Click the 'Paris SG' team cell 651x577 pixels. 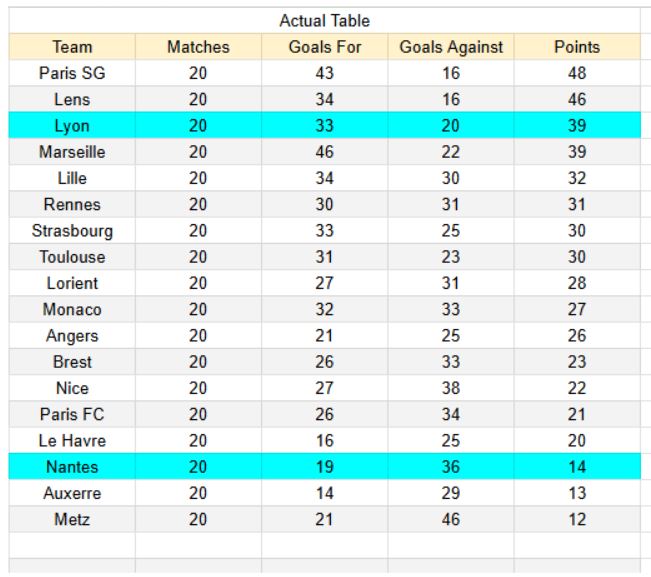click(72, 73)
